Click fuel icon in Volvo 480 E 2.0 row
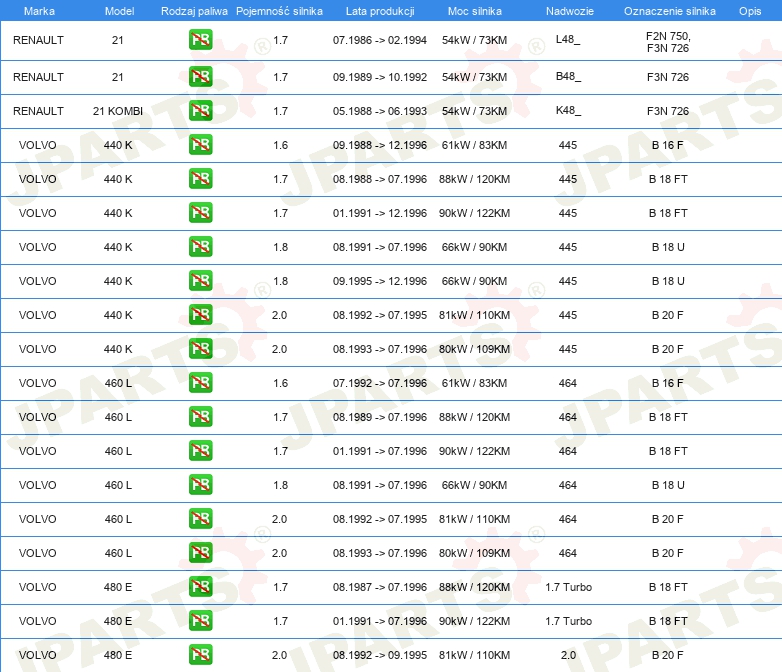 (x=200, y=655)
